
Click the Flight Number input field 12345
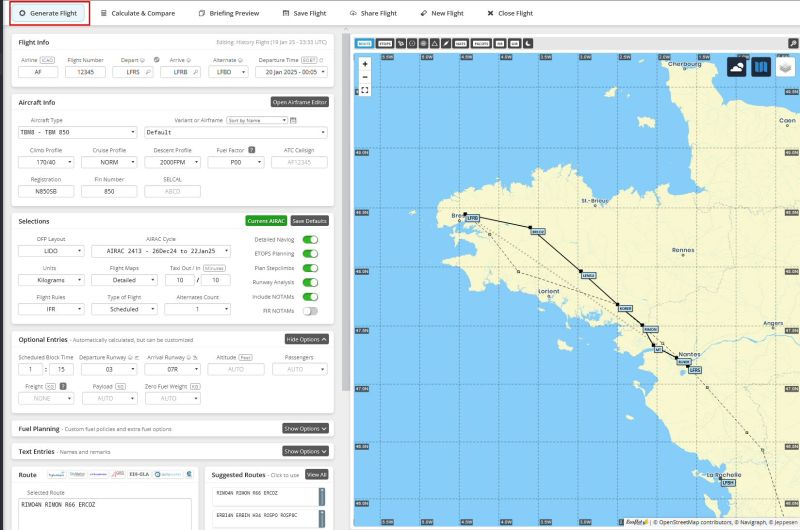click(85, 72)
